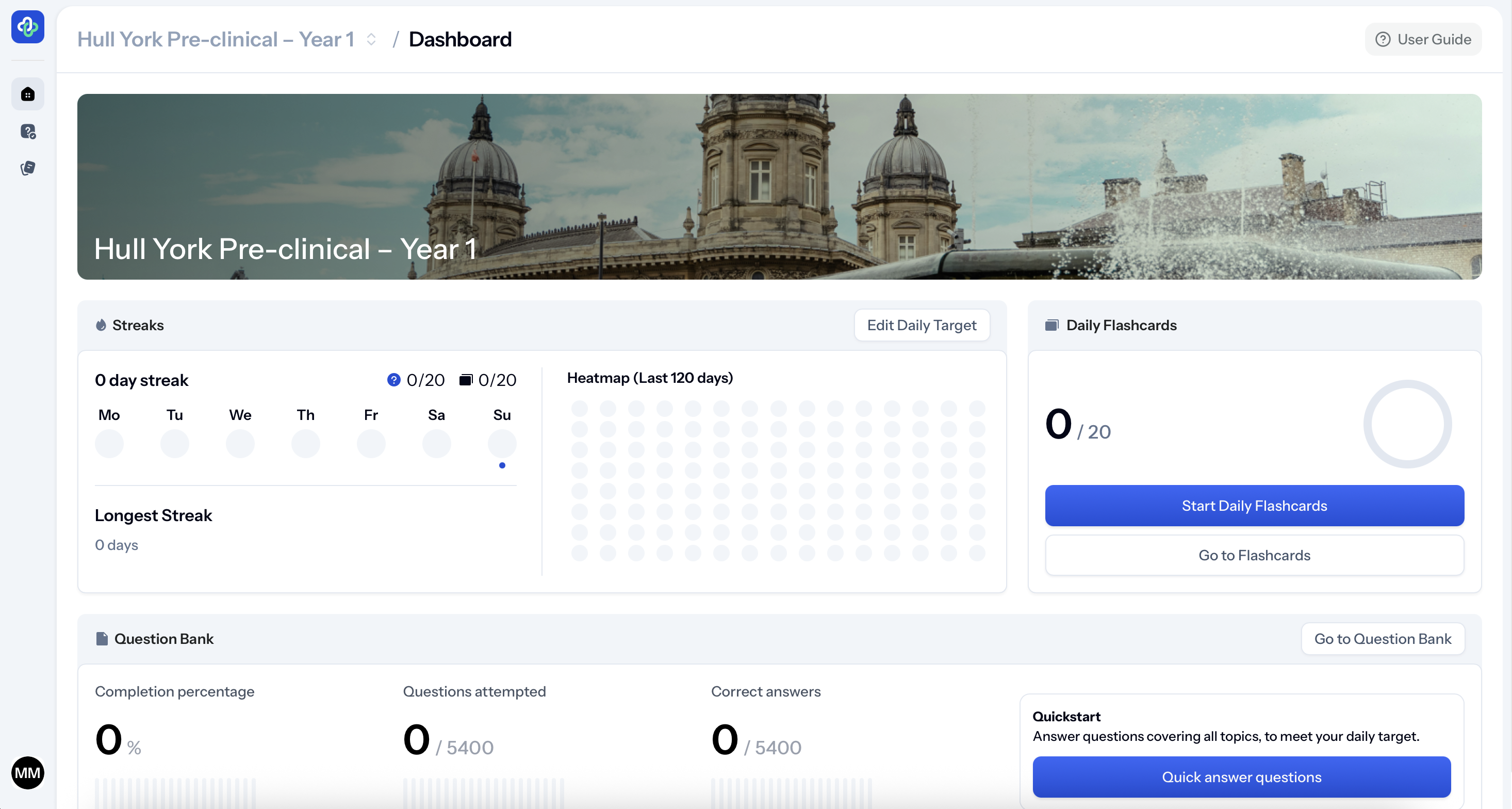This screenshot has height=809, width=1512.
Task: Click the Question Bank document icon
Action: [x=102, y=639]
